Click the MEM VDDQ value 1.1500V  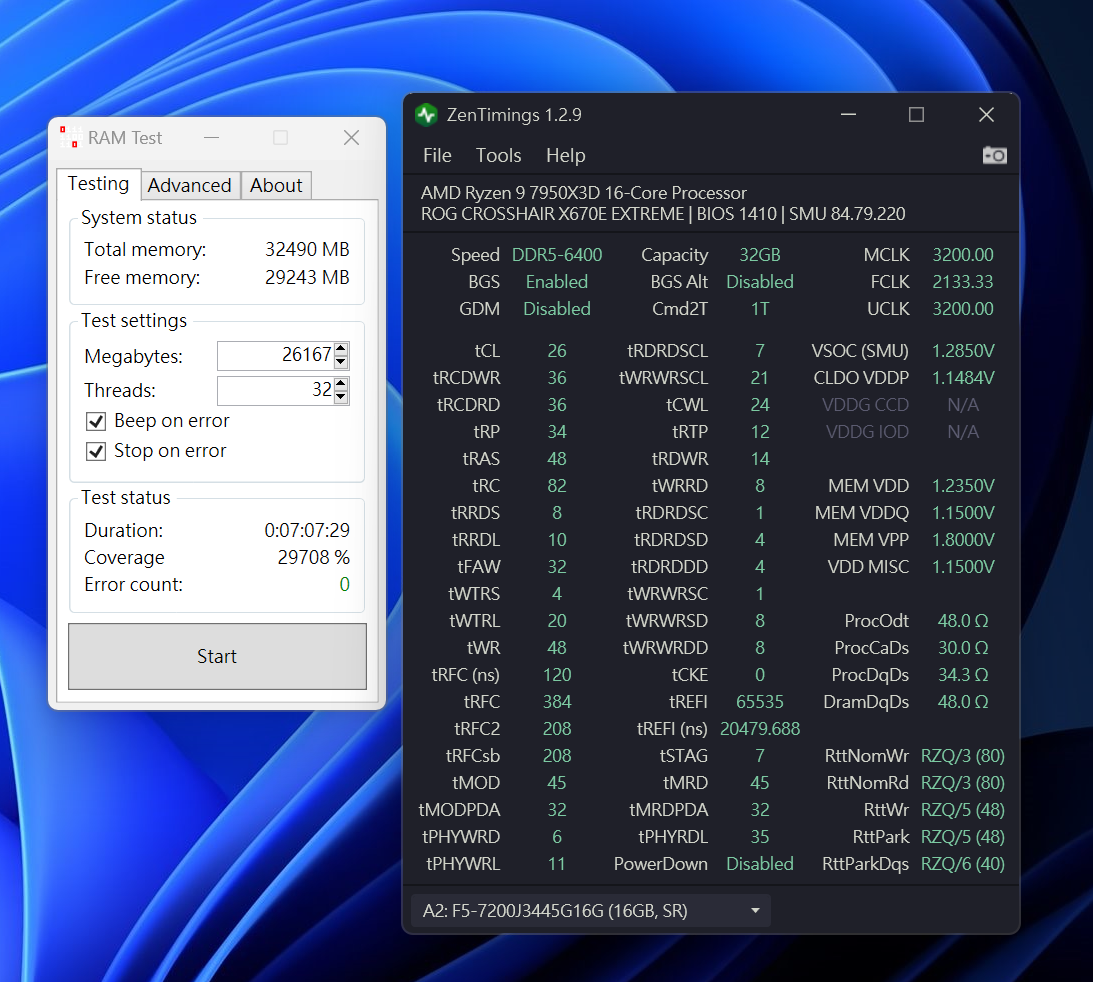point(963,513)
